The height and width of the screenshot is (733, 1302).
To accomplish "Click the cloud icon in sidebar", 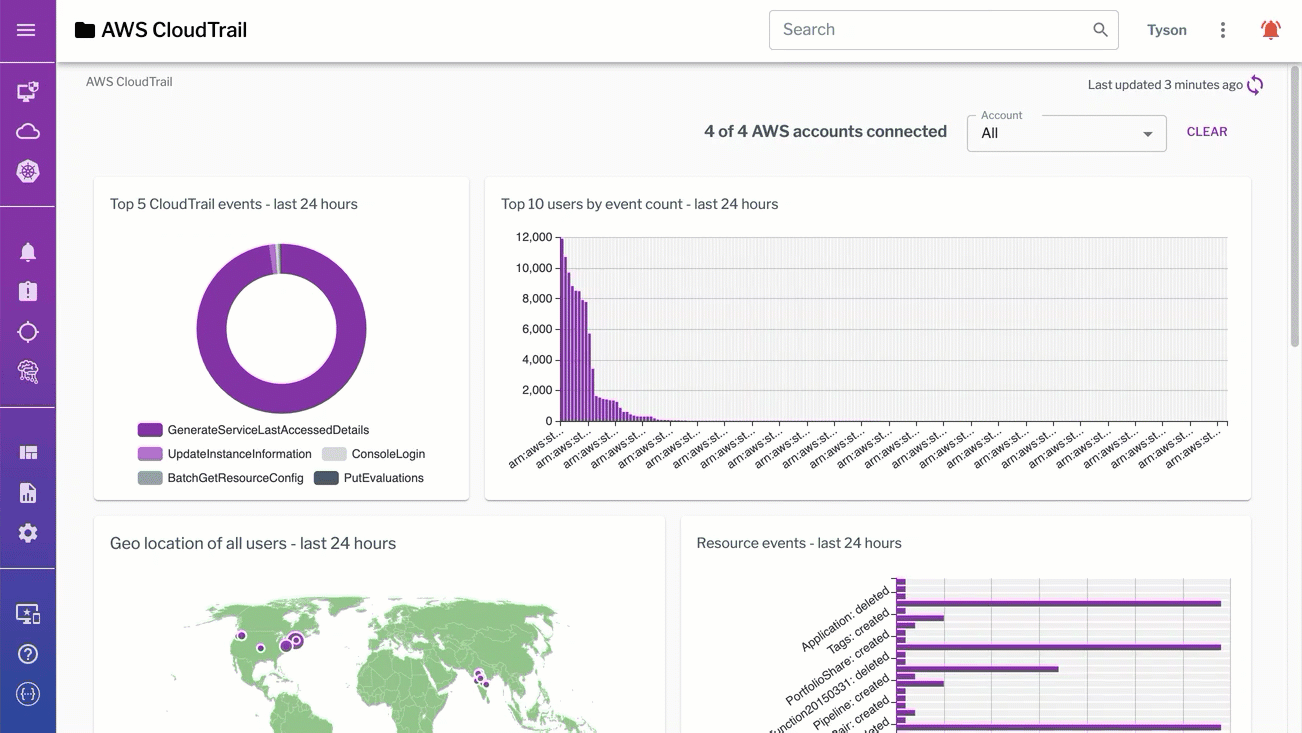I will [28, 132].
